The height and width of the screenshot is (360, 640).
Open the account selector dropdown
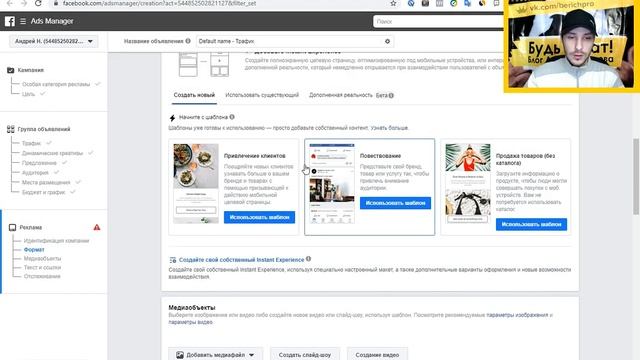53,41
